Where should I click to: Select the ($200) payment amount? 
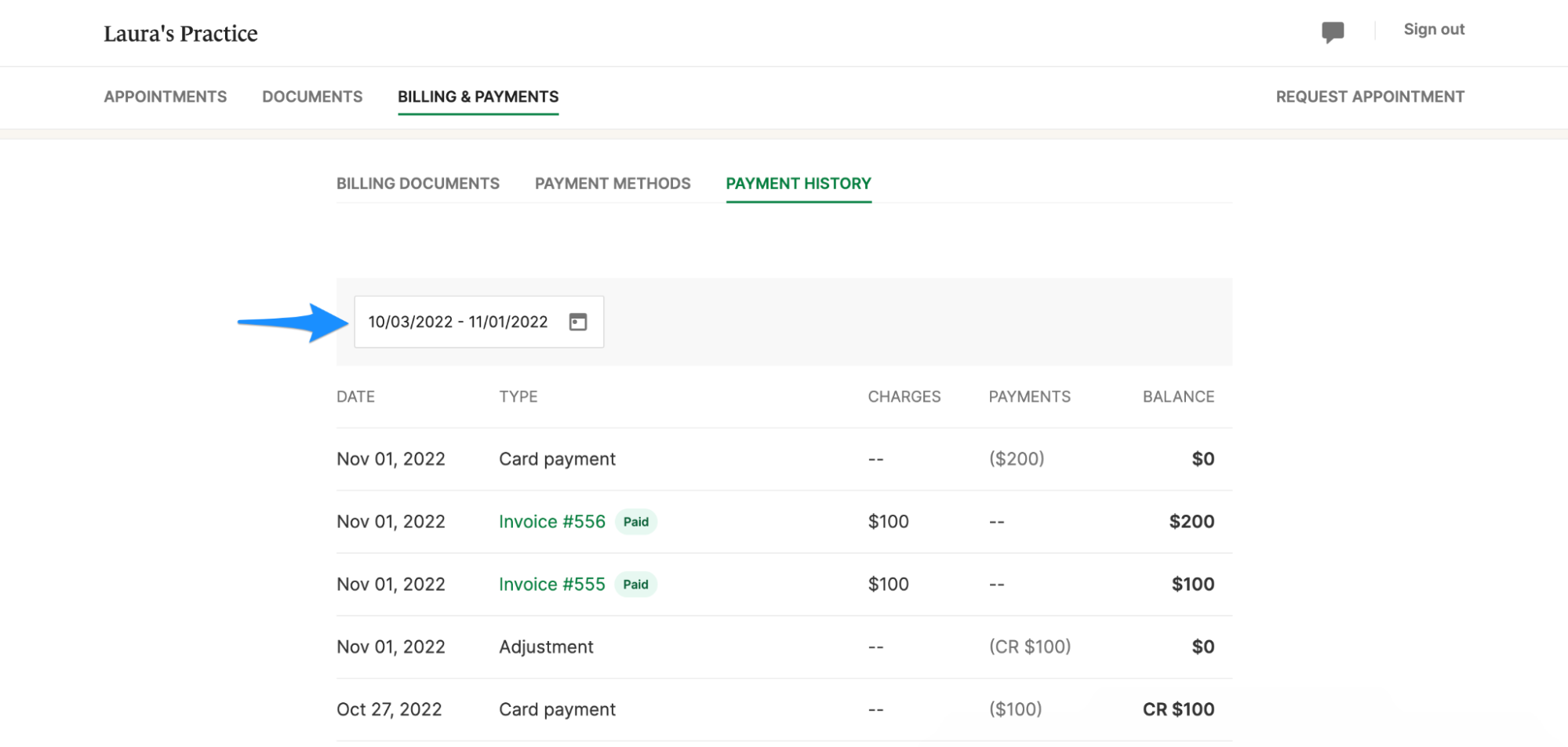(1017, 459)
